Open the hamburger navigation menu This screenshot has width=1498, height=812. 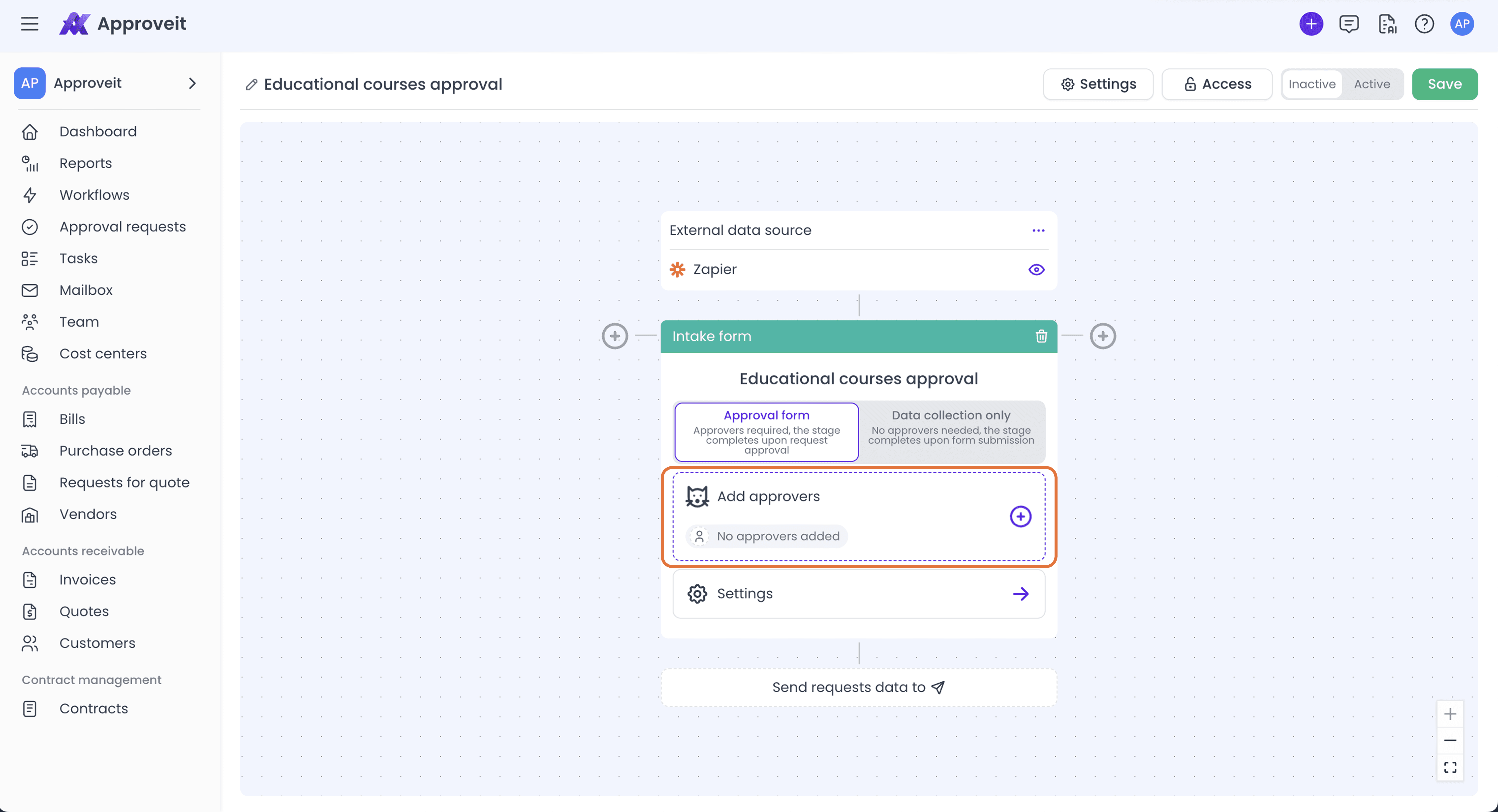(x=30, y=24)
